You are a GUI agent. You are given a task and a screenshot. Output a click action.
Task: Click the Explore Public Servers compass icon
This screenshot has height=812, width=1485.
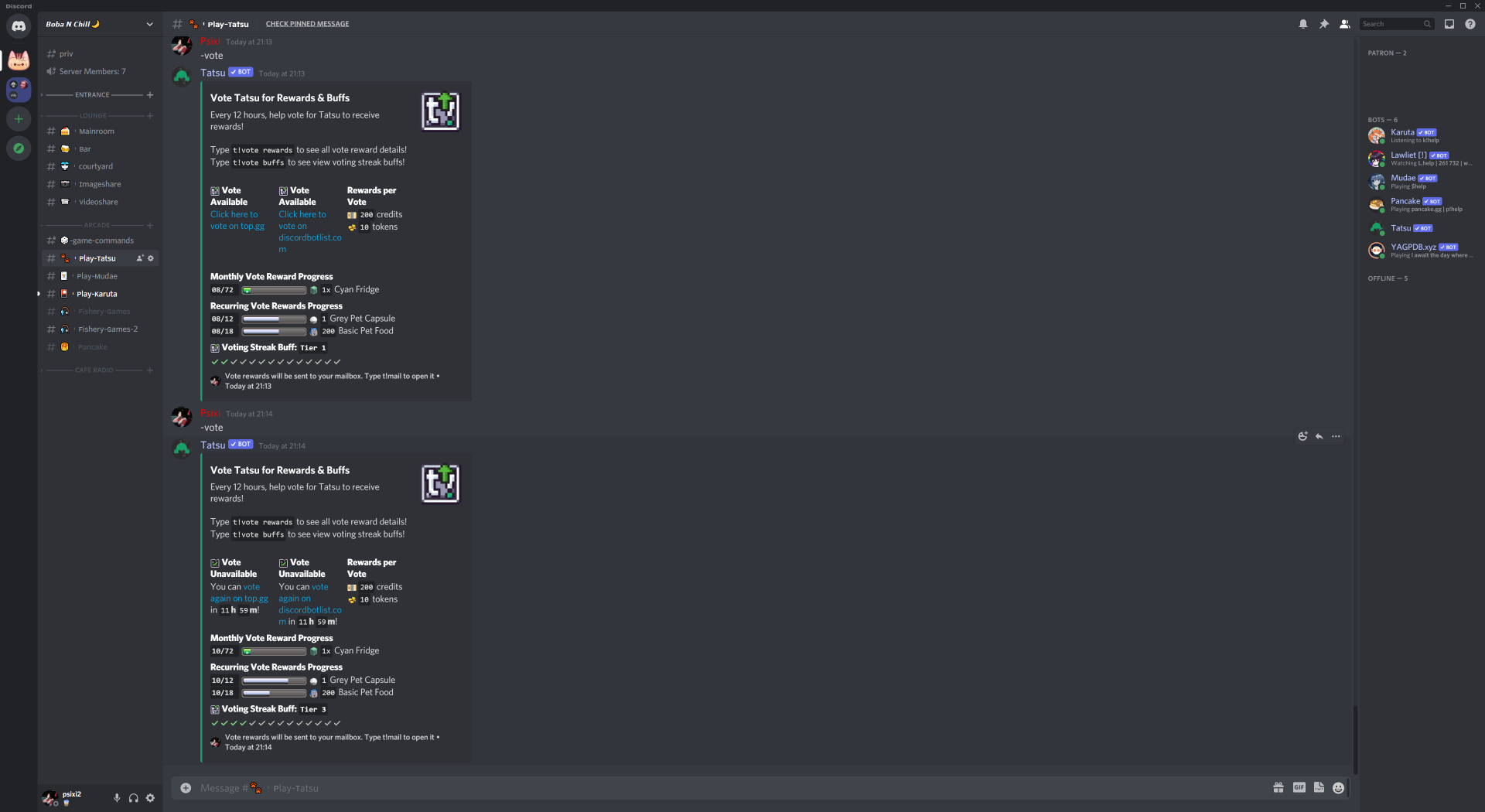19,148
